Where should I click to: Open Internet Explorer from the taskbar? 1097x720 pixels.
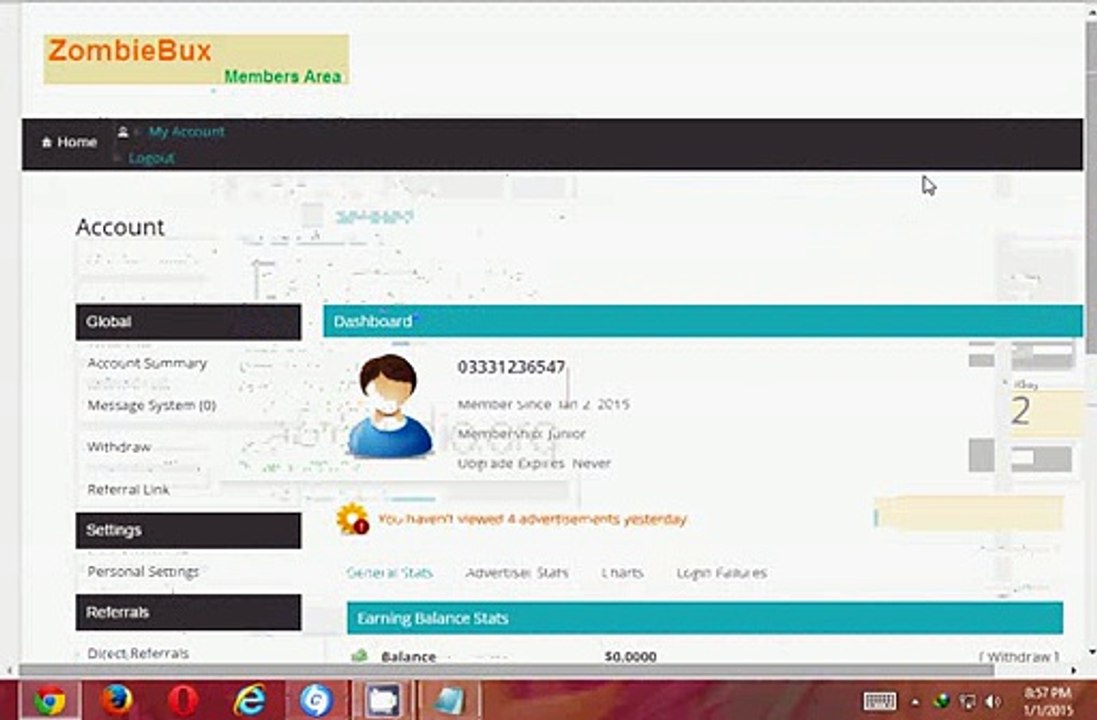point(250,700)
